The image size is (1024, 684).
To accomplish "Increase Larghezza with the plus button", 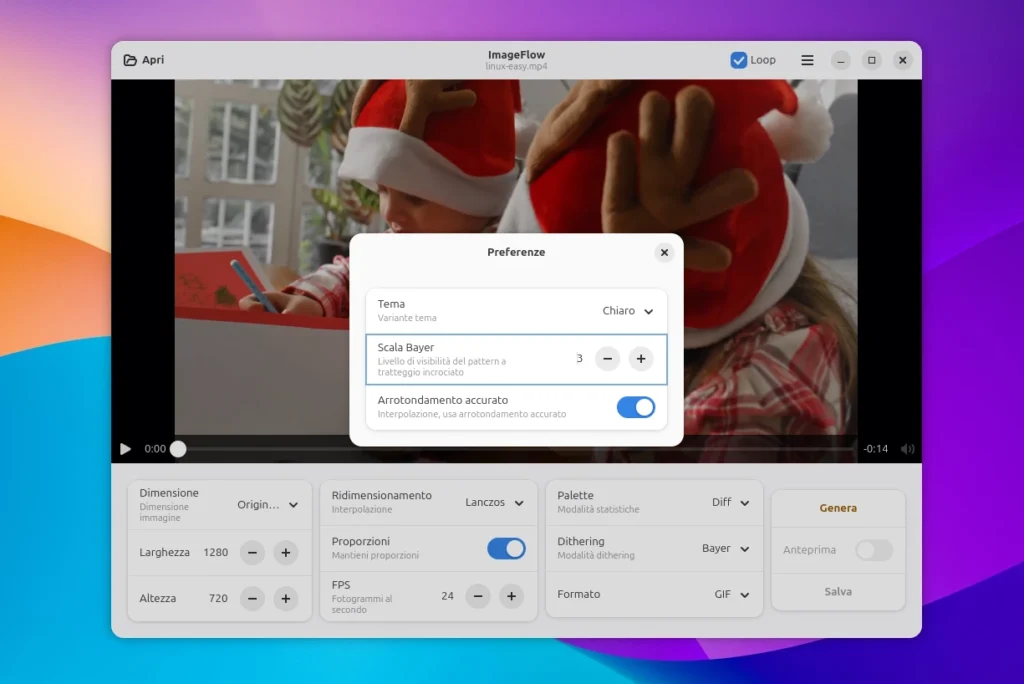I will click(286, 552).
